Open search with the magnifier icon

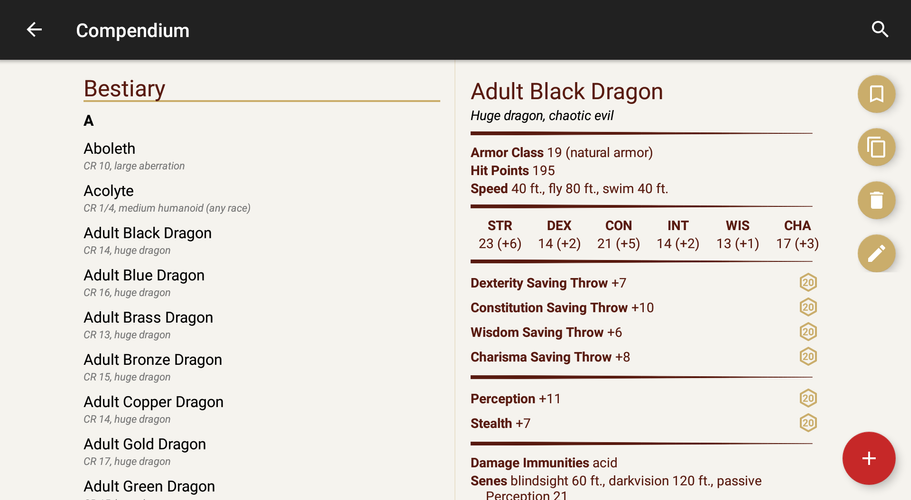tap(880, 30)
